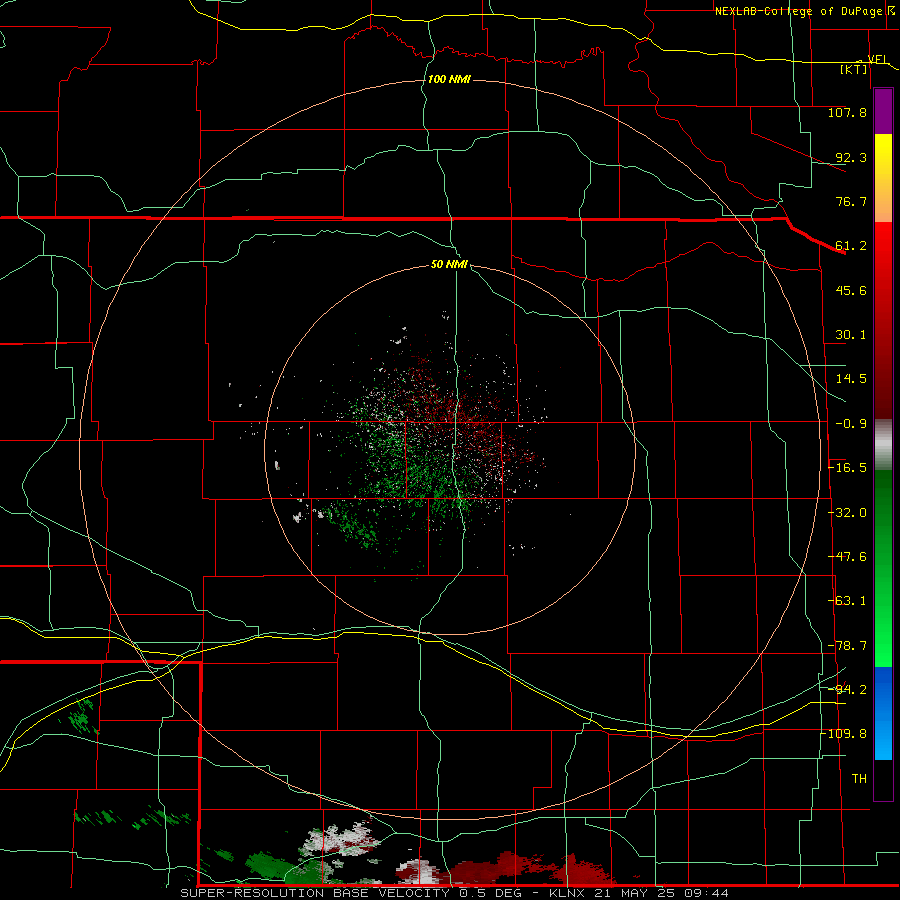Screen dimensions: 900x900
Task: Select the blue segment of the color bar
Action: click(883, 713)
